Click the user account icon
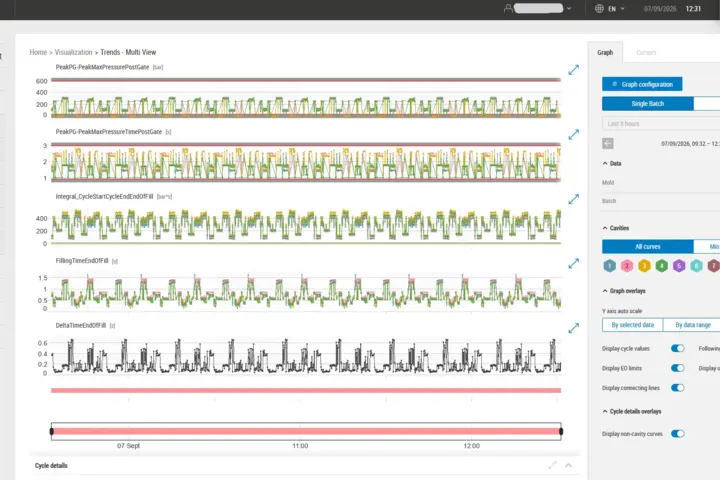The width and height of the screenshot is (720, 480). pyautogui.click(x=508, y=8)
